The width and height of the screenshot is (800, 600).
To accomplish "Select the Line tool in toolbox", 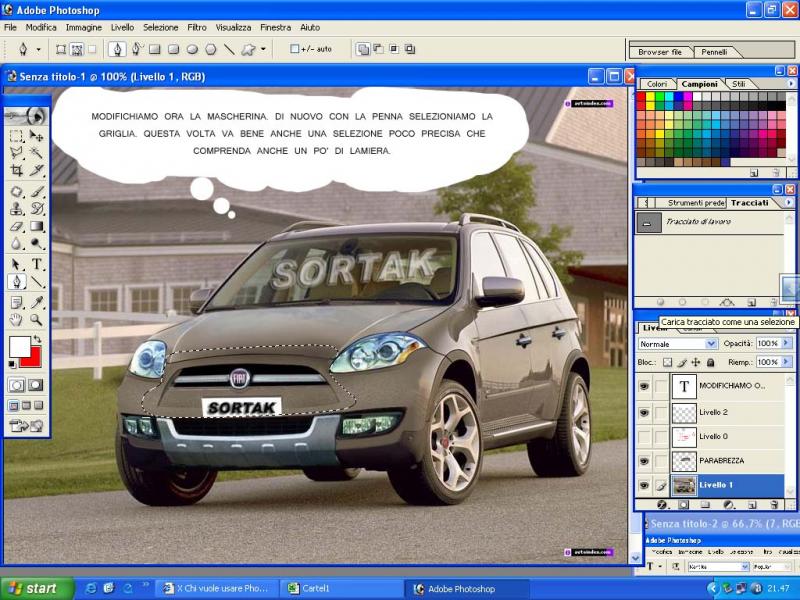I will tap(36, 282).
